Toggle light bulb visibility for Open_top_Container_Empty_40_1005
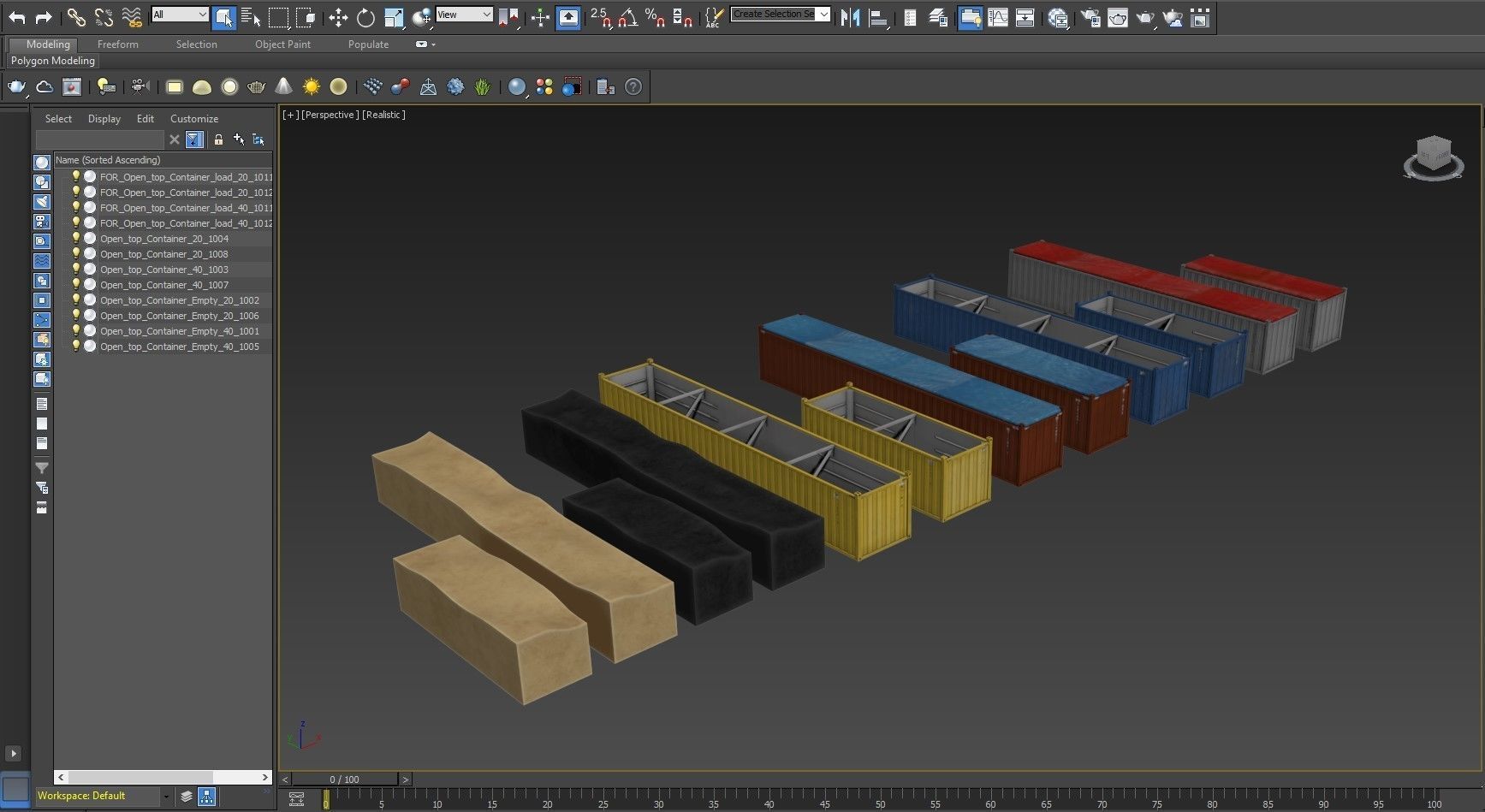 [x=75, y=346]
